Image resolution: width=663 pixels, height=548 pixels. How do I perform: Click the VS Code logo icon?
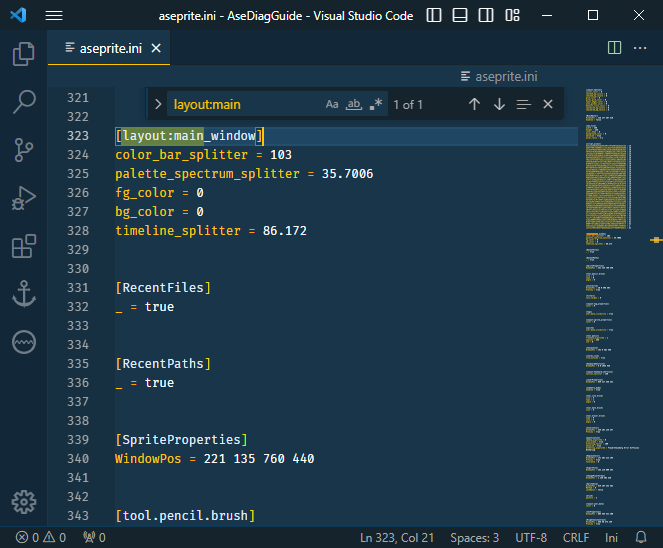(x=18, y=15)
